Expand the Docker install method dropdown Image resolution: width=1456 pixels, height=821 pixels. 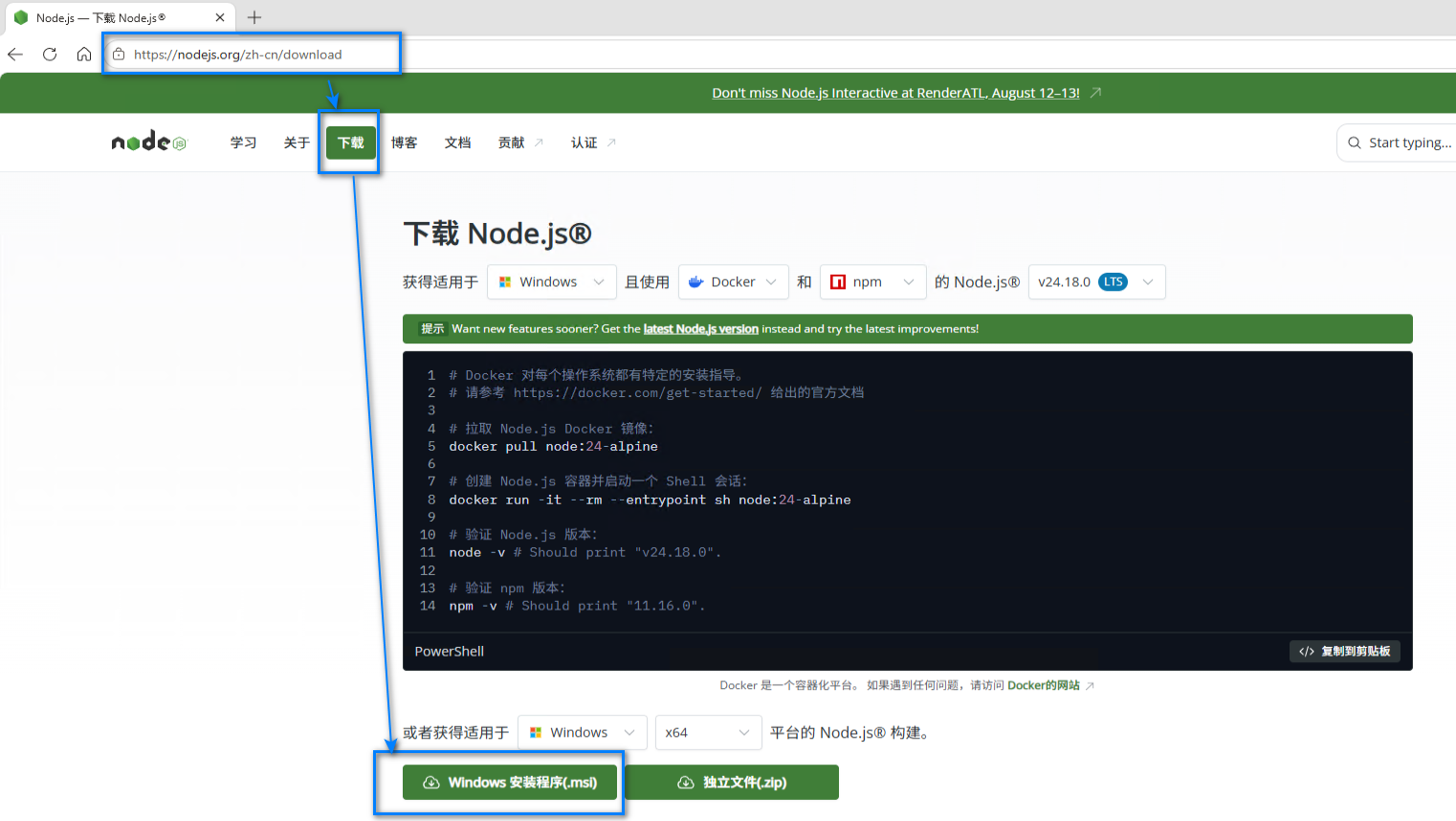coord(734,282)
